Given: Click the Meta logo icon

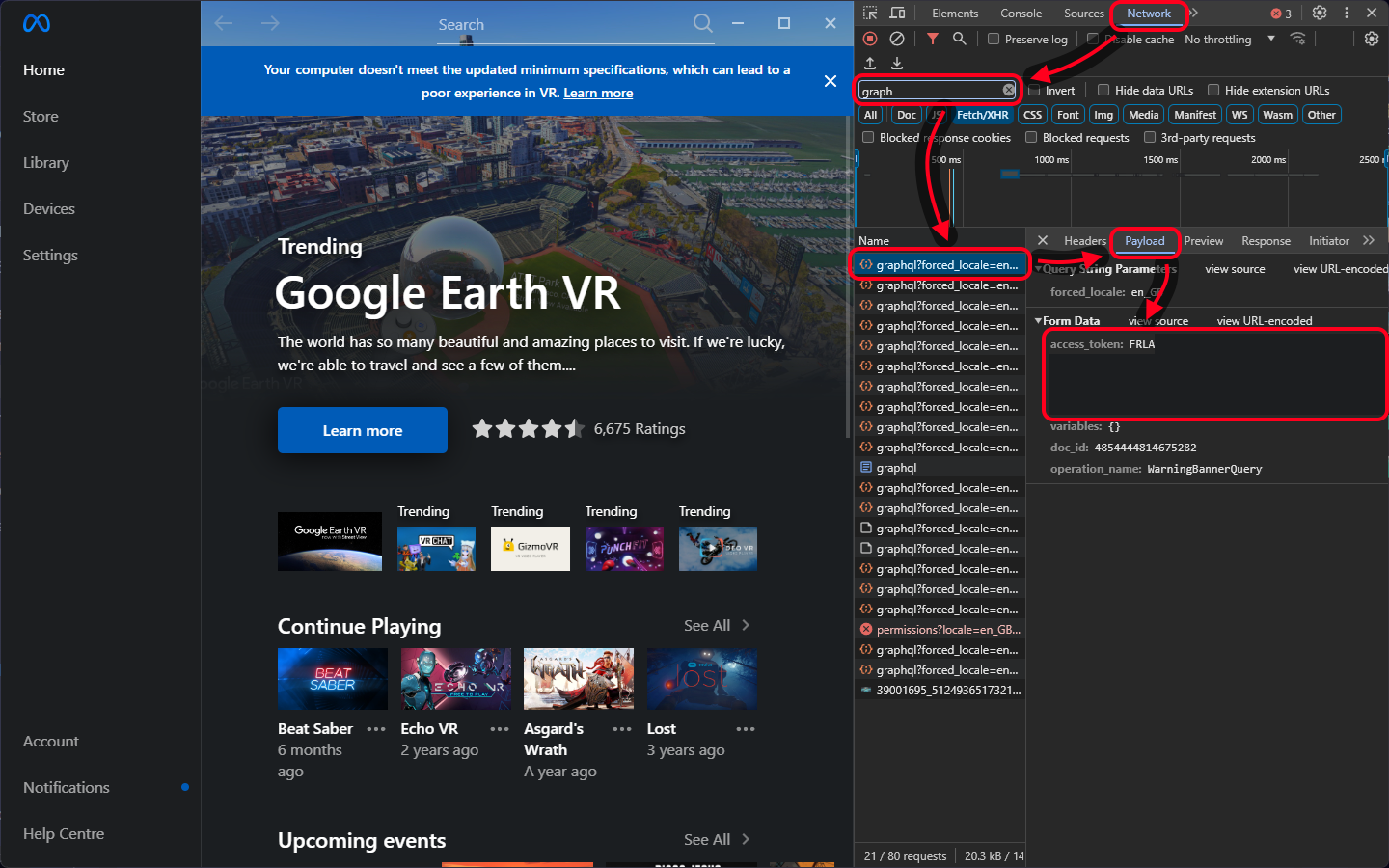Looking at the screenshot, I should click(37, 23).
